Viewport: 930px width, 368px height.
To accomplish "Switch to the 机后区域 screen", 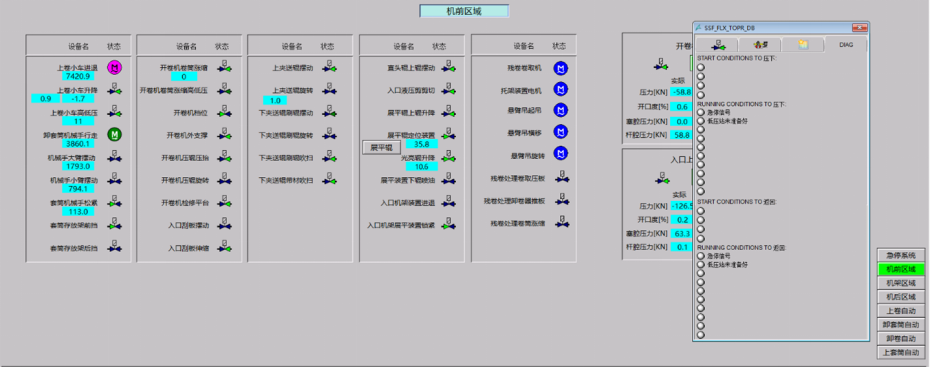I will (901, 297).
